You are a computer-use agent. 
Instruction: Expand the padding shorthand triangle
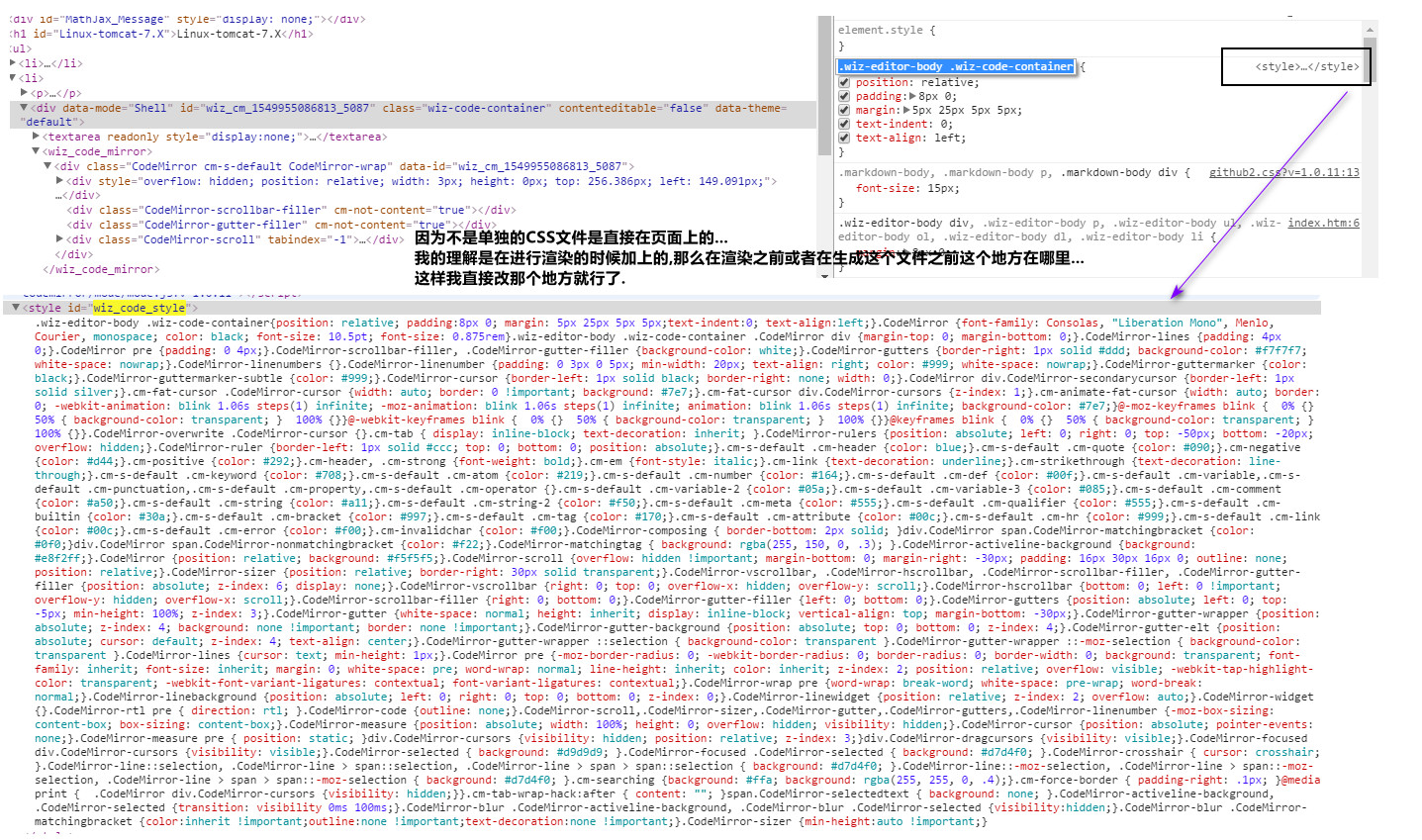click(x=911, y=96)
